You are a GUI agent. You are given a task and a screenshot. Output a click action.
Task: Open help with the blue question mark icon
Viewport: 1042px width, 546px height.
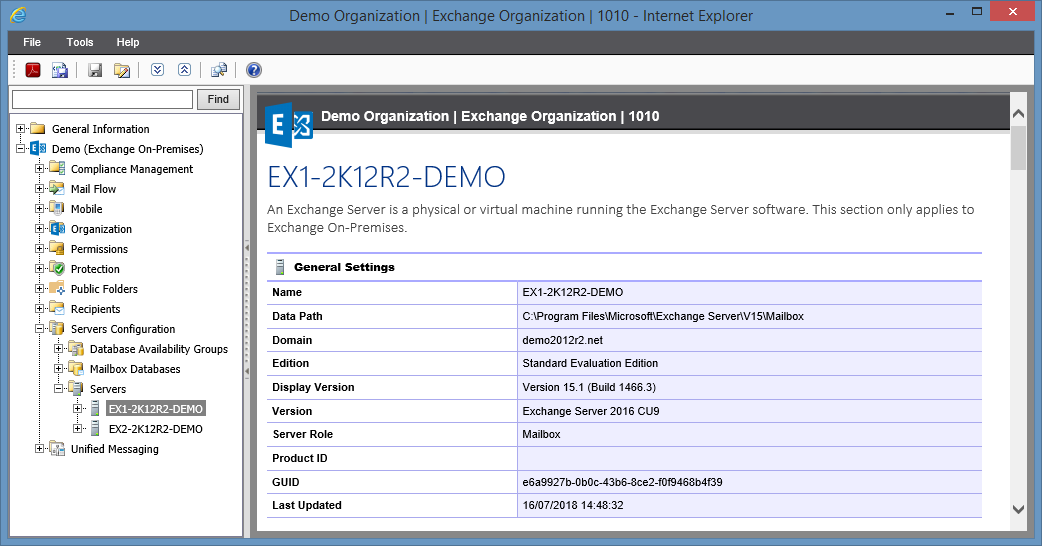tap(254, 70)
